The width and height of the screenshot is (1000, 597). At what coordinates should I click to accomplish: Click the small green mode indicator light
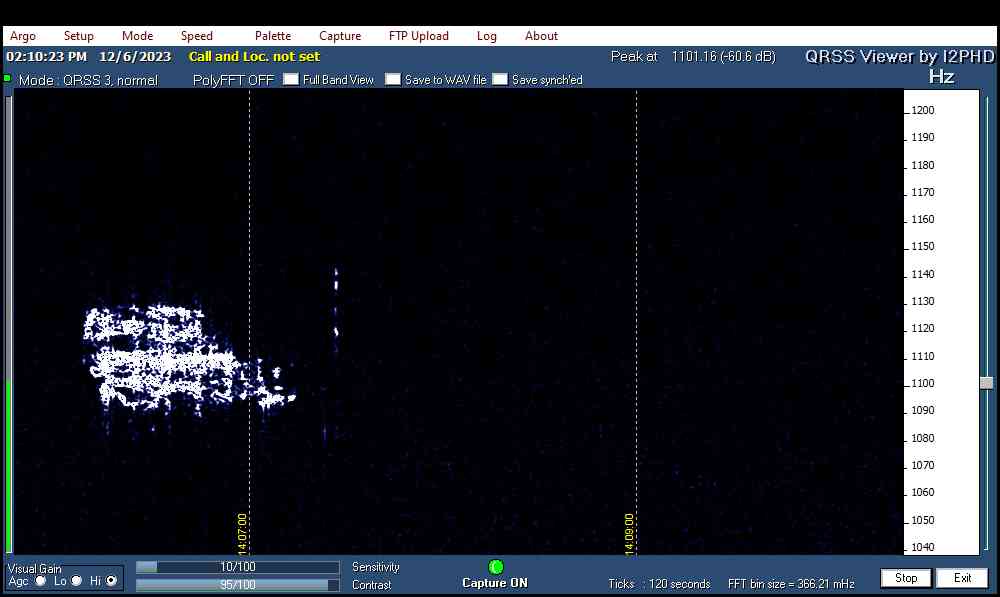[8, 78]
